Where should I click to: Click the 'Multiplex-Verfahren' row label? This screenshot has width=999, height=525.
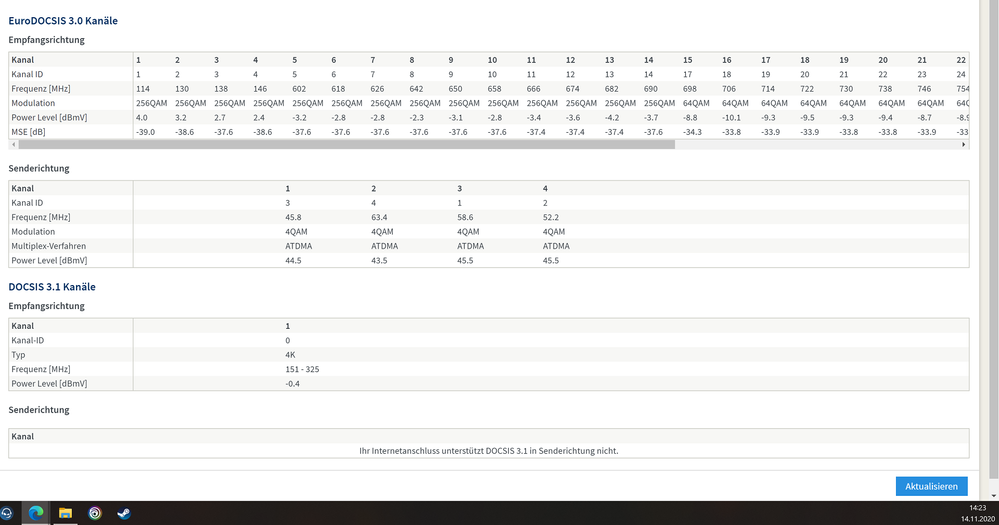(x=48, y=246)
